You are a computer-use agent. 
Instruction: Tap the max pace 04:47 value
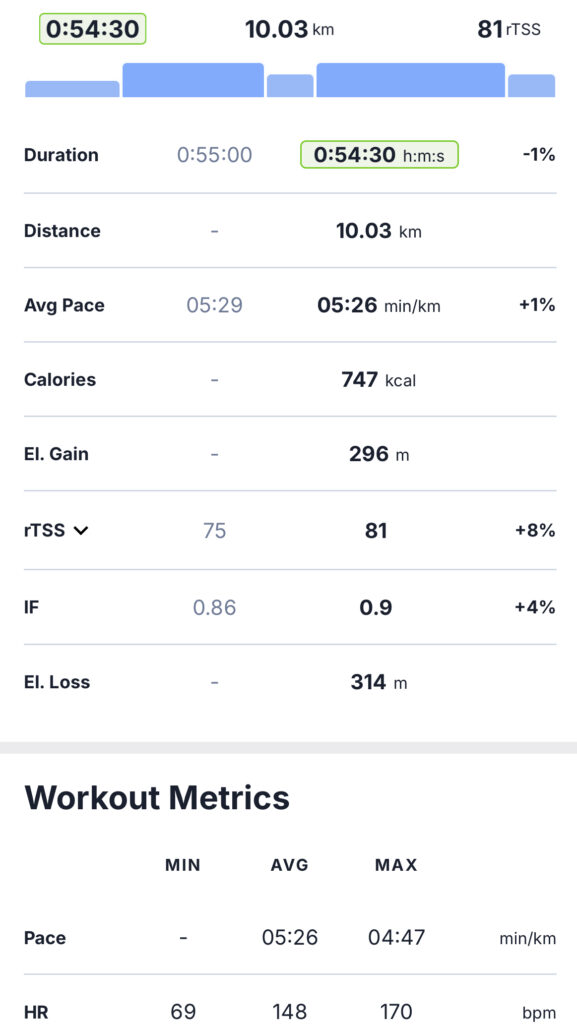pyautogui.click(x=396, y=938)
